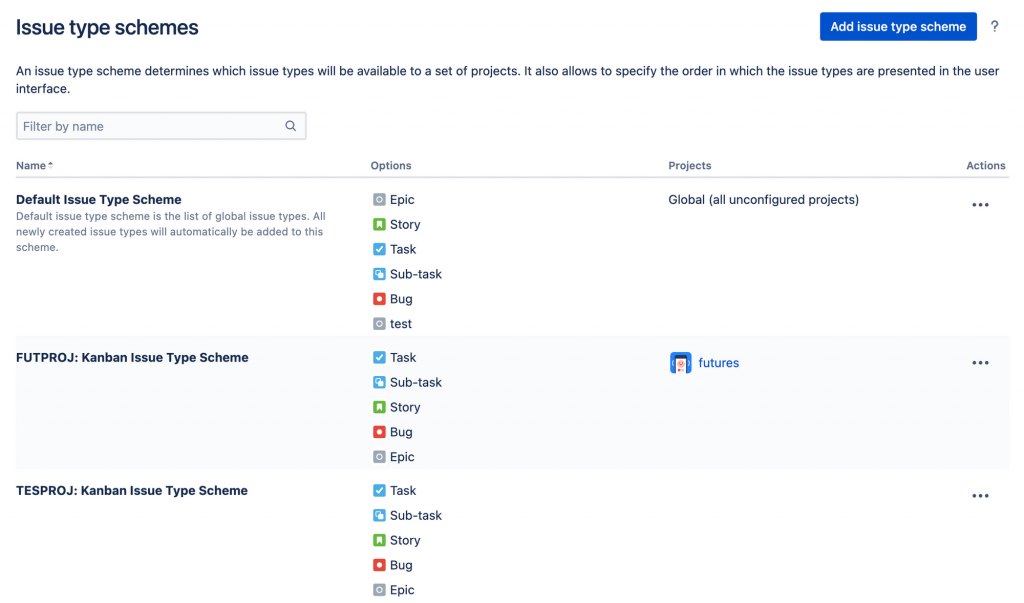
Task: Click the Story icon in Default scheme
Action: (x=379, y=225)
